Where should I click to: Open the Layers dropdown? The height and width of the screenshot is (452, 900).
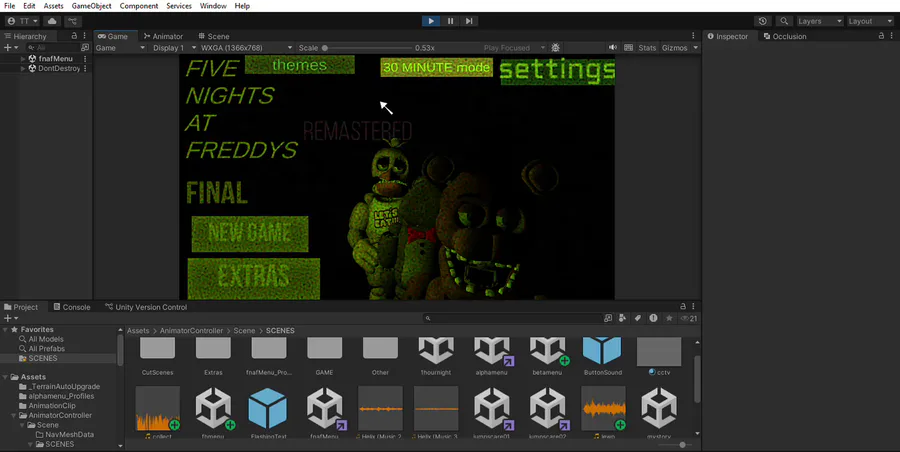(x=819, y=21)
